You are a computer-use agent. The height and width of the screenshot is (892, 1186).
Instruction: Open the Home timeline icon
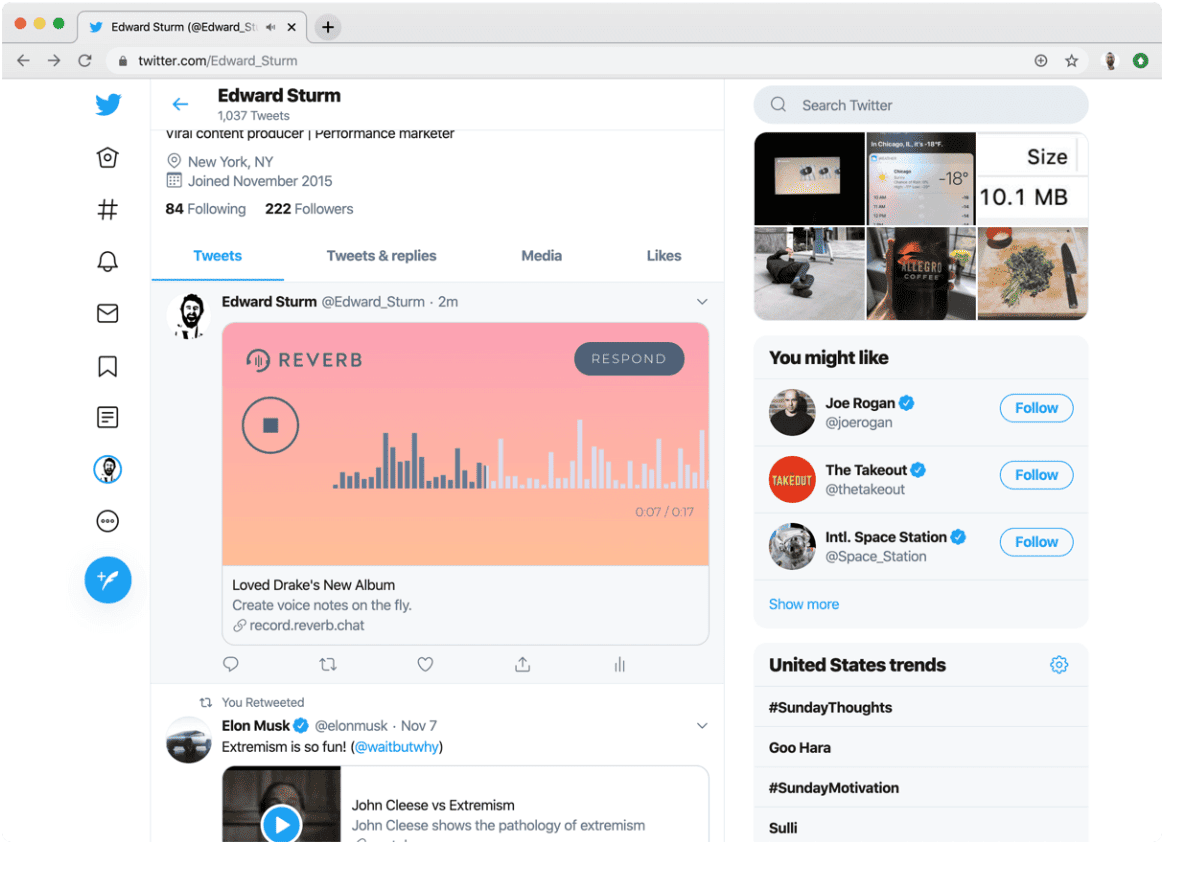pos(107,157)
